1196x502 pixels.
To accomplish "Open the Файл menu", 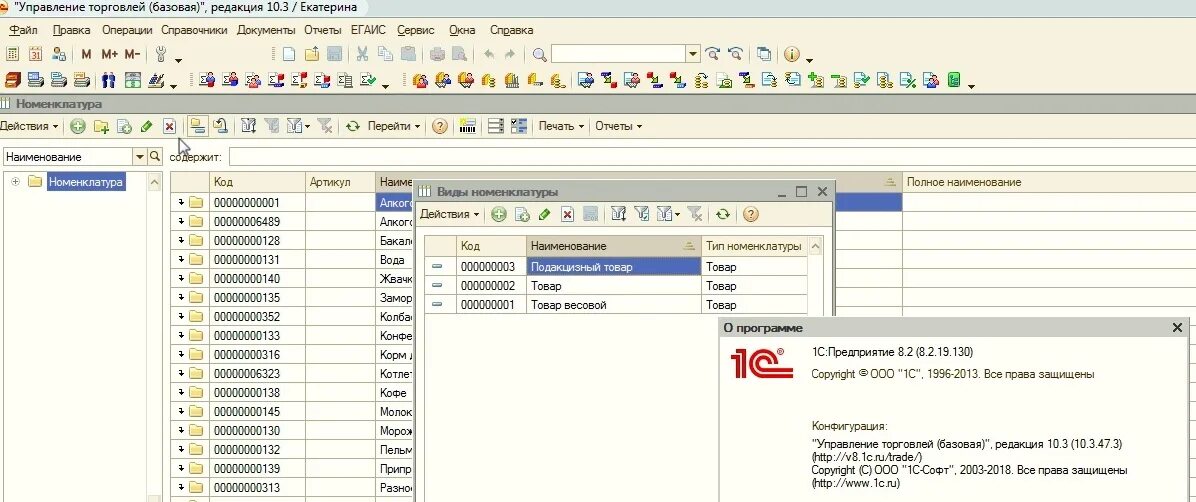I will [24, 30].
